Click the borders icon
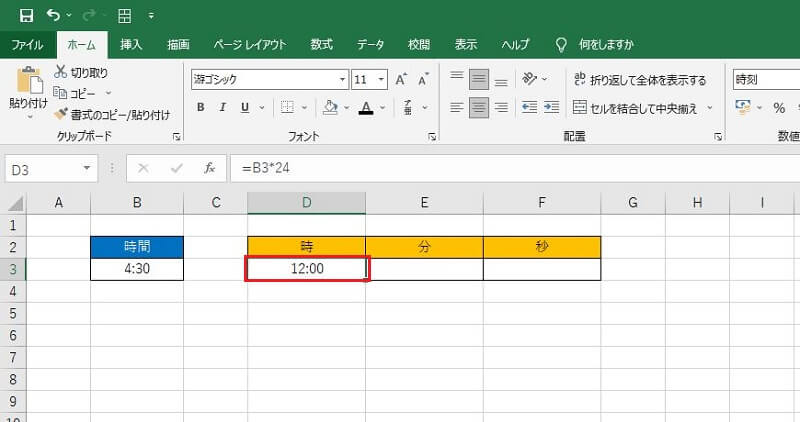This screenshot has width=800, height=422. (287, 107)
